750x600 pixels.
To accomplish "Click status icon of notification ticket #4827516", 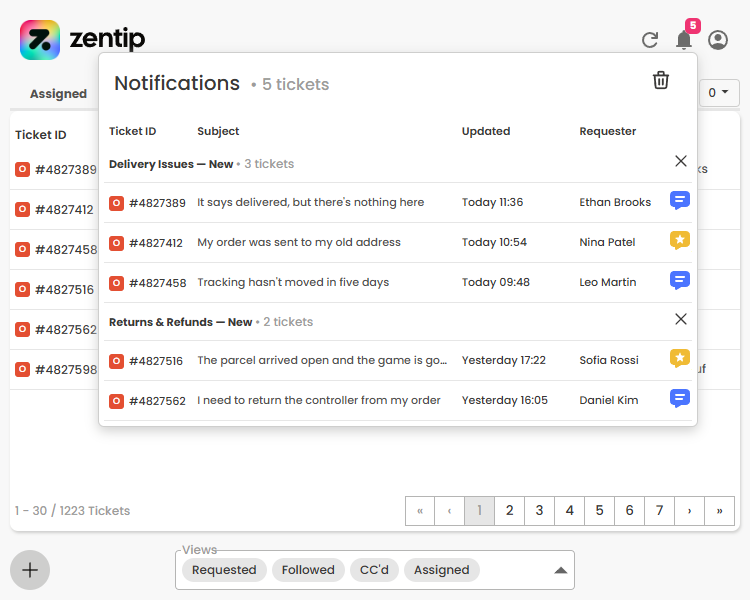I will pyautogui.click(x=116, y=361).
